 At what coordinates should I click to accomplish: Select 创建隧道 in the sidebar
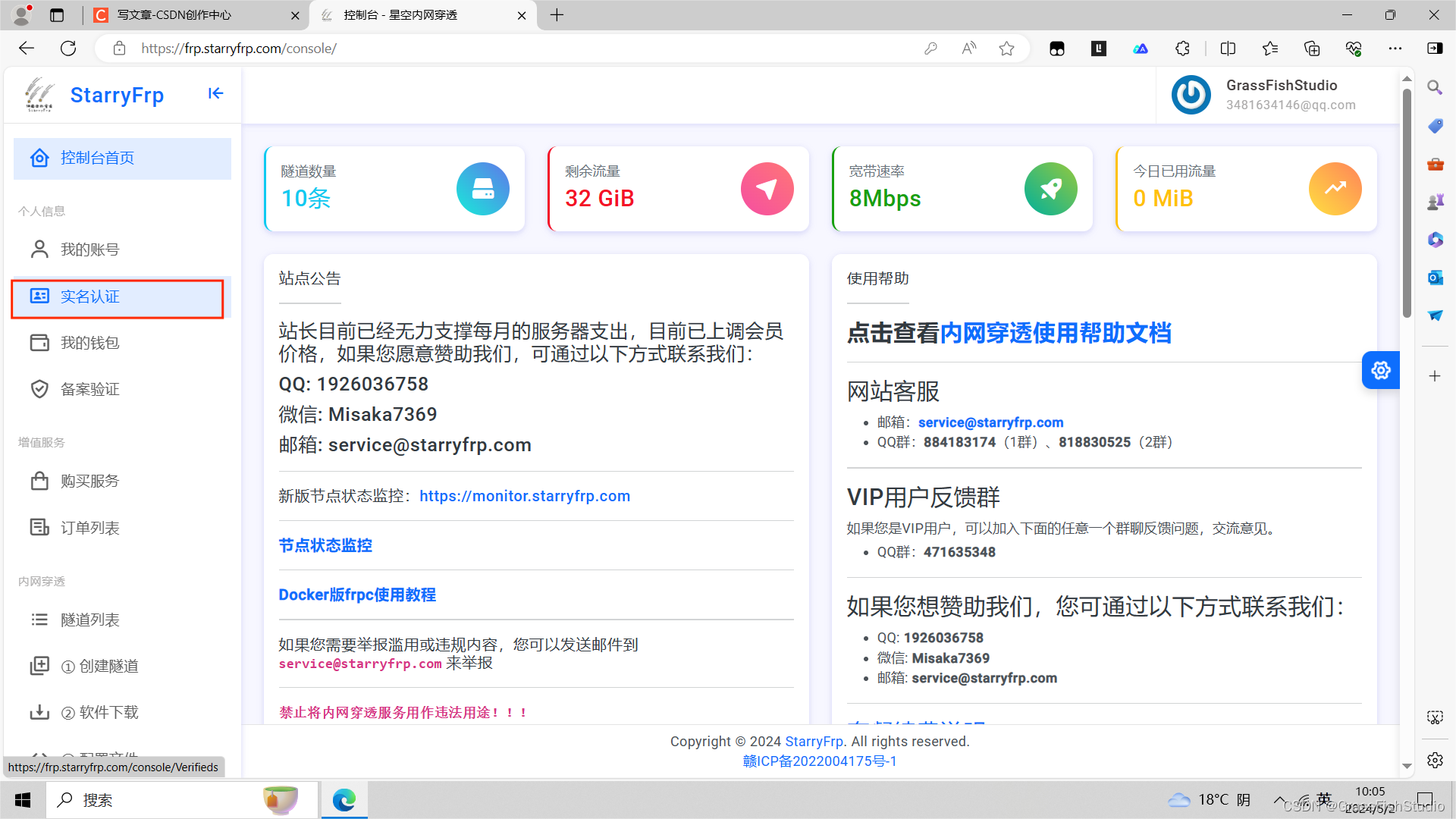(x=108, y=666)
